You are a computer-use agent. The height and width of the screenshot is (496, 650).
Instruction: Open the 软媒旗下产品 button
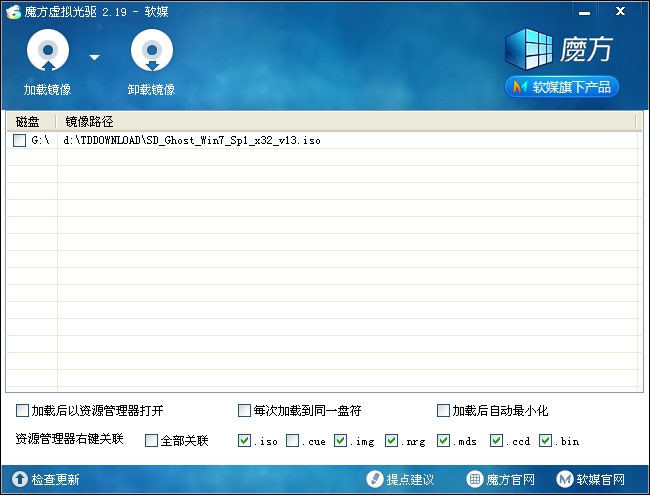tap(562, 87)
